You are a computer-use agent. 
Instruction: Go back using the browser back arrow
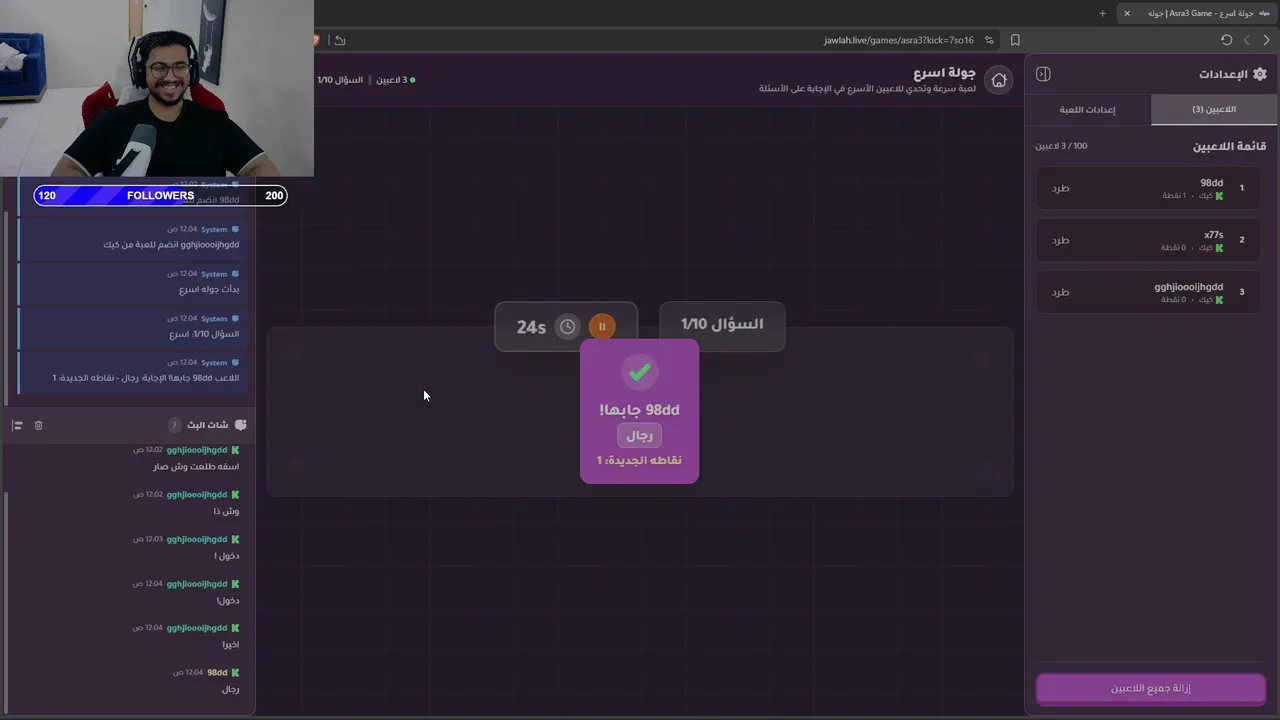1246,40
